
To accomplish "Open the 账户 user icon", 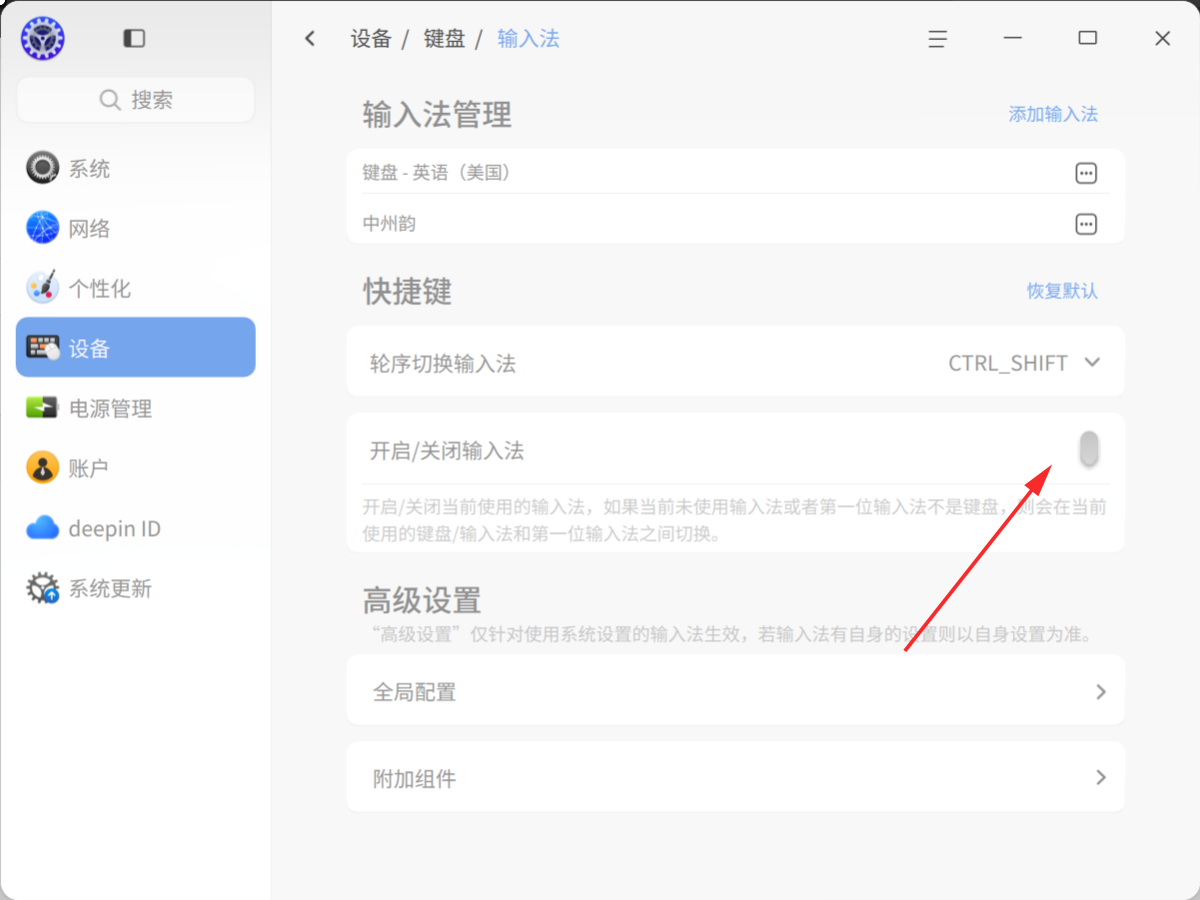I will pyautogui.click(x=43, y=468).
